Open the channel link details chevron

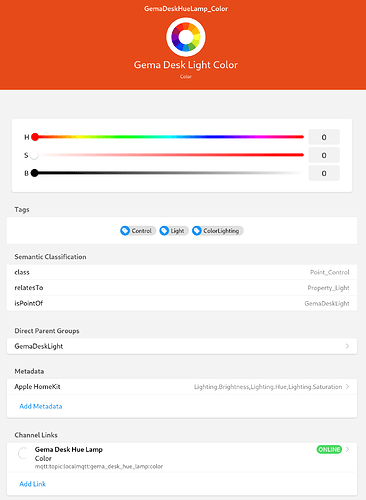point(347,449)
